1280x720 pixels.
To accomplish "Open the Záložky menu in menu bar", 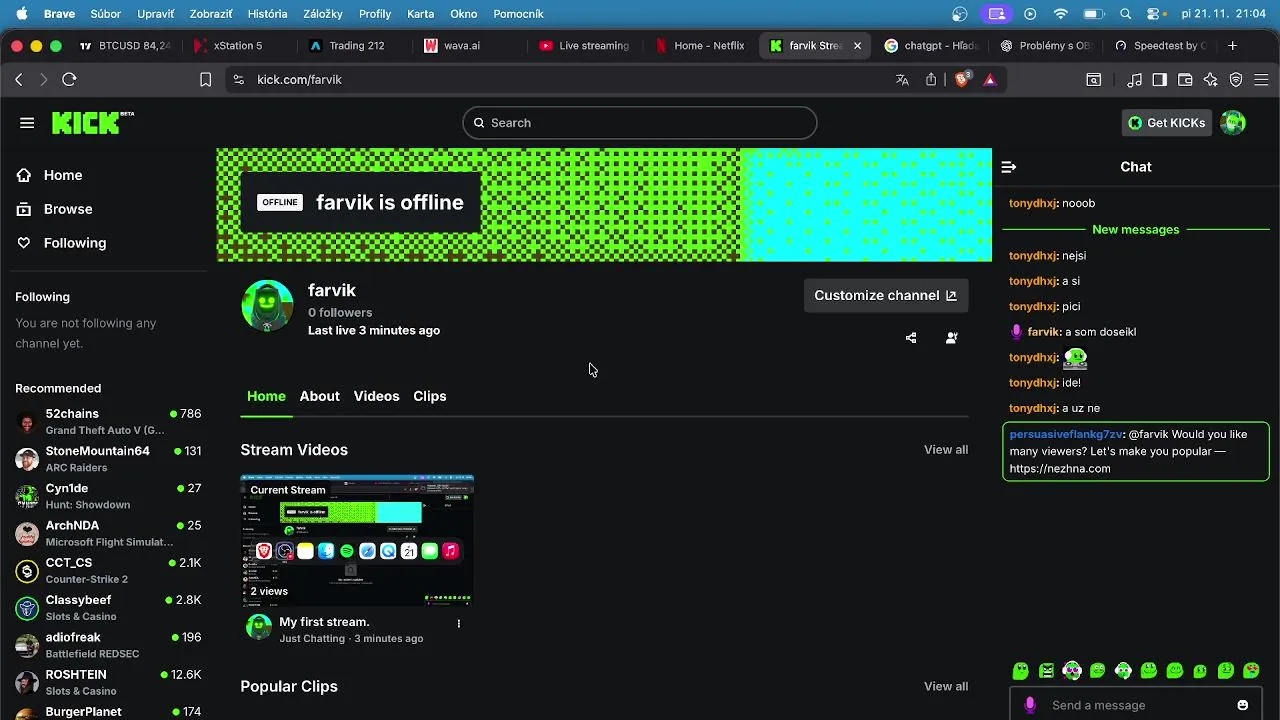I will click(321, 14).
